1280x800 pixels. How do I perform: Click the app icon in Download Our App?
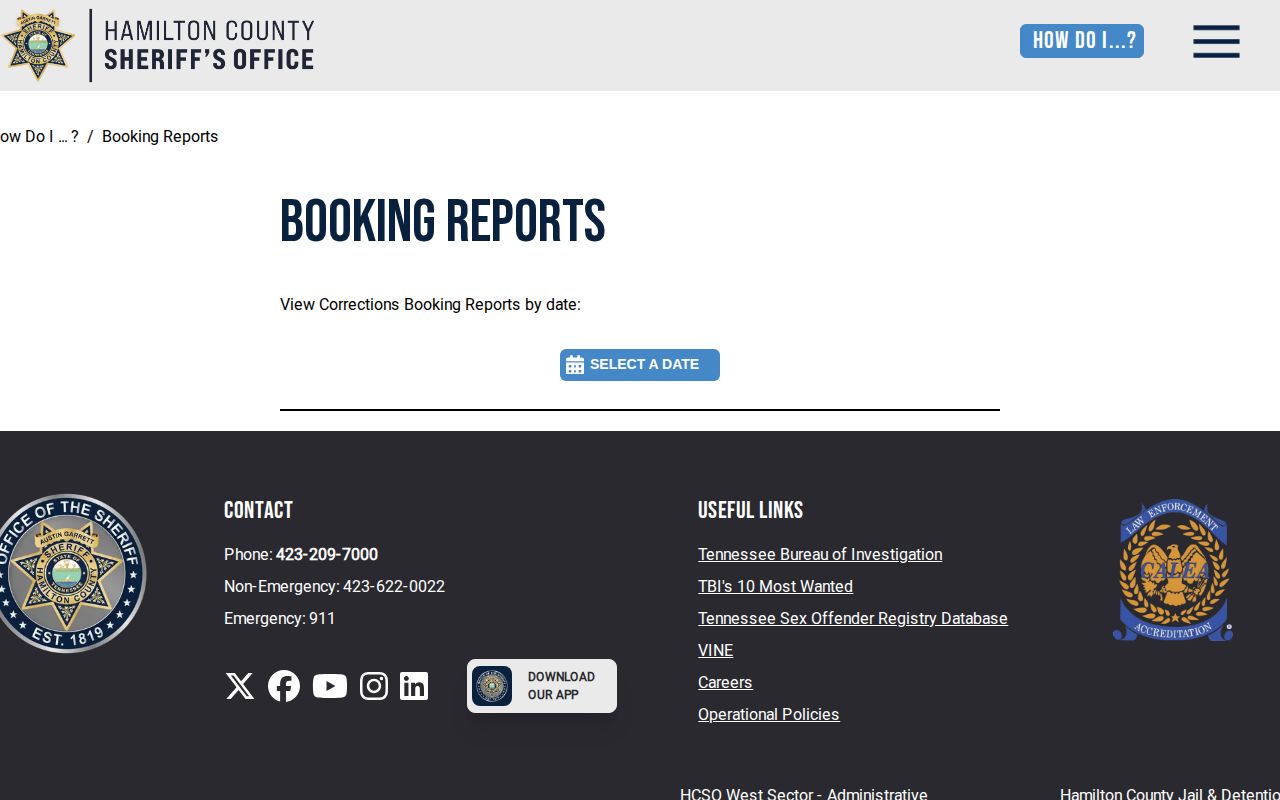click(x=492, y=686)
